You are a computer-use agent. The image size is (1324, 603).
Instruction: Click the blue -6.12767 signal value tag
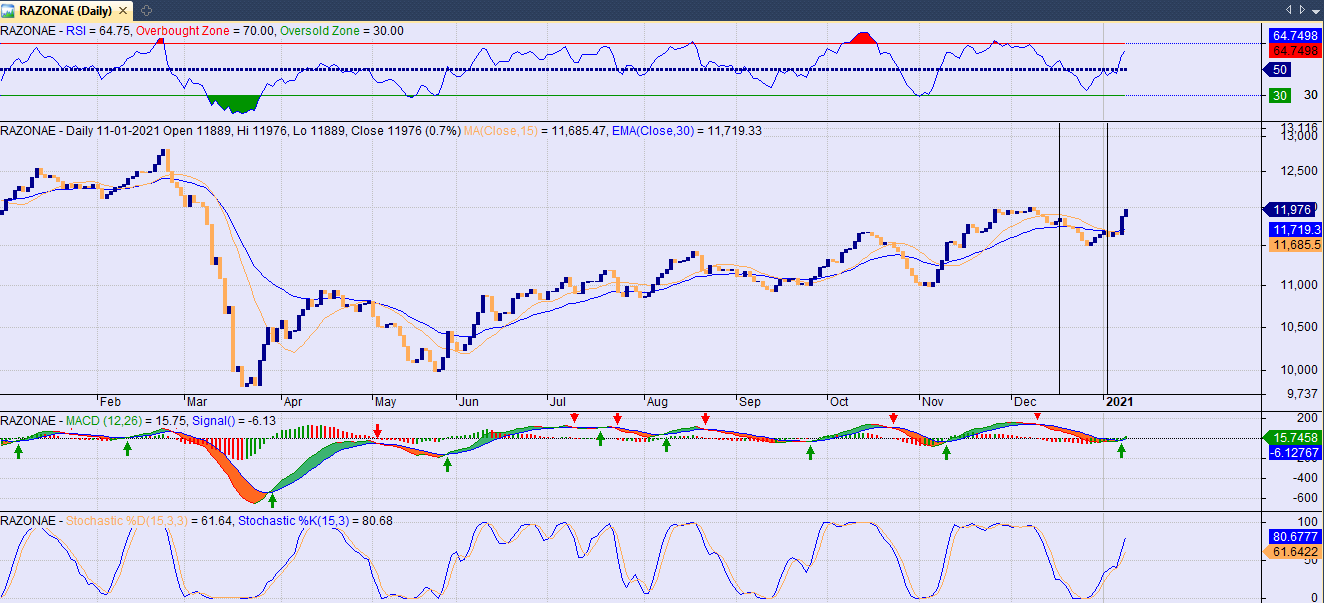point(1293,452)
